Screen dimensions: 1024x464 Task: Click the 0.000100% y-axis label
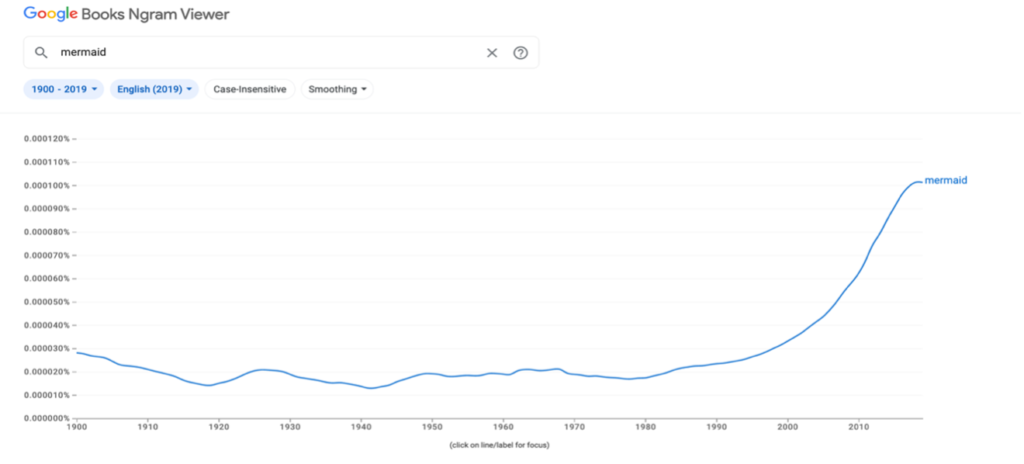pos(46,185)
